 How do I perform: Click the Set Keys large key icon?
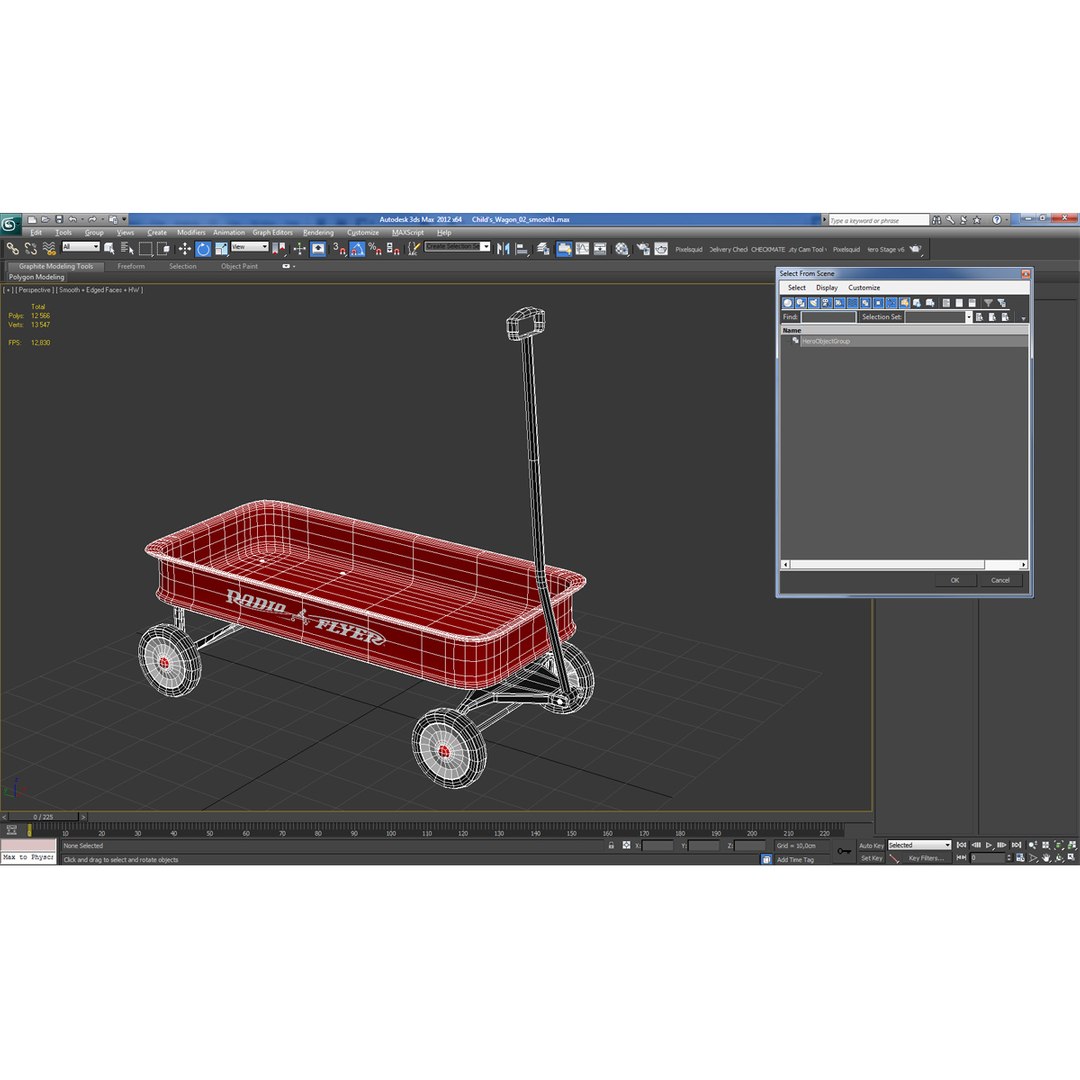[x=844, y=851]
